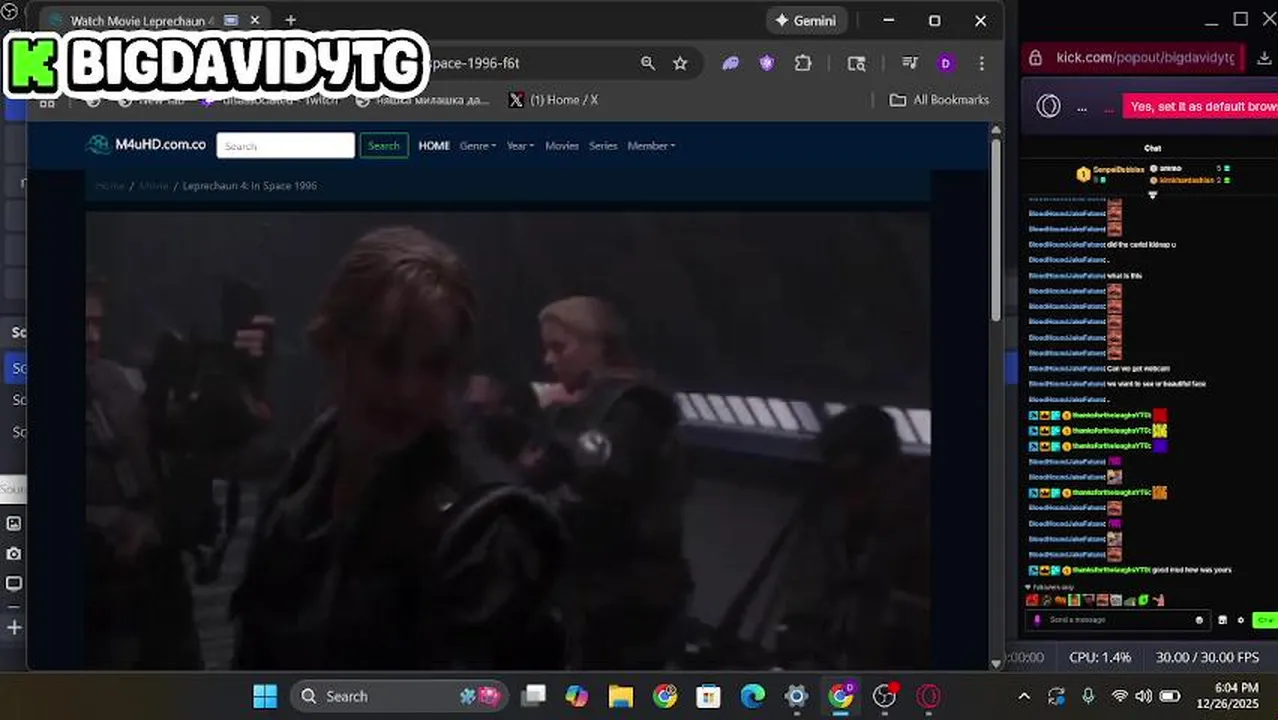Click the taskbar microphone tray icon
This screenshot has height=720, width=1278.
[x=1088, y=696]
